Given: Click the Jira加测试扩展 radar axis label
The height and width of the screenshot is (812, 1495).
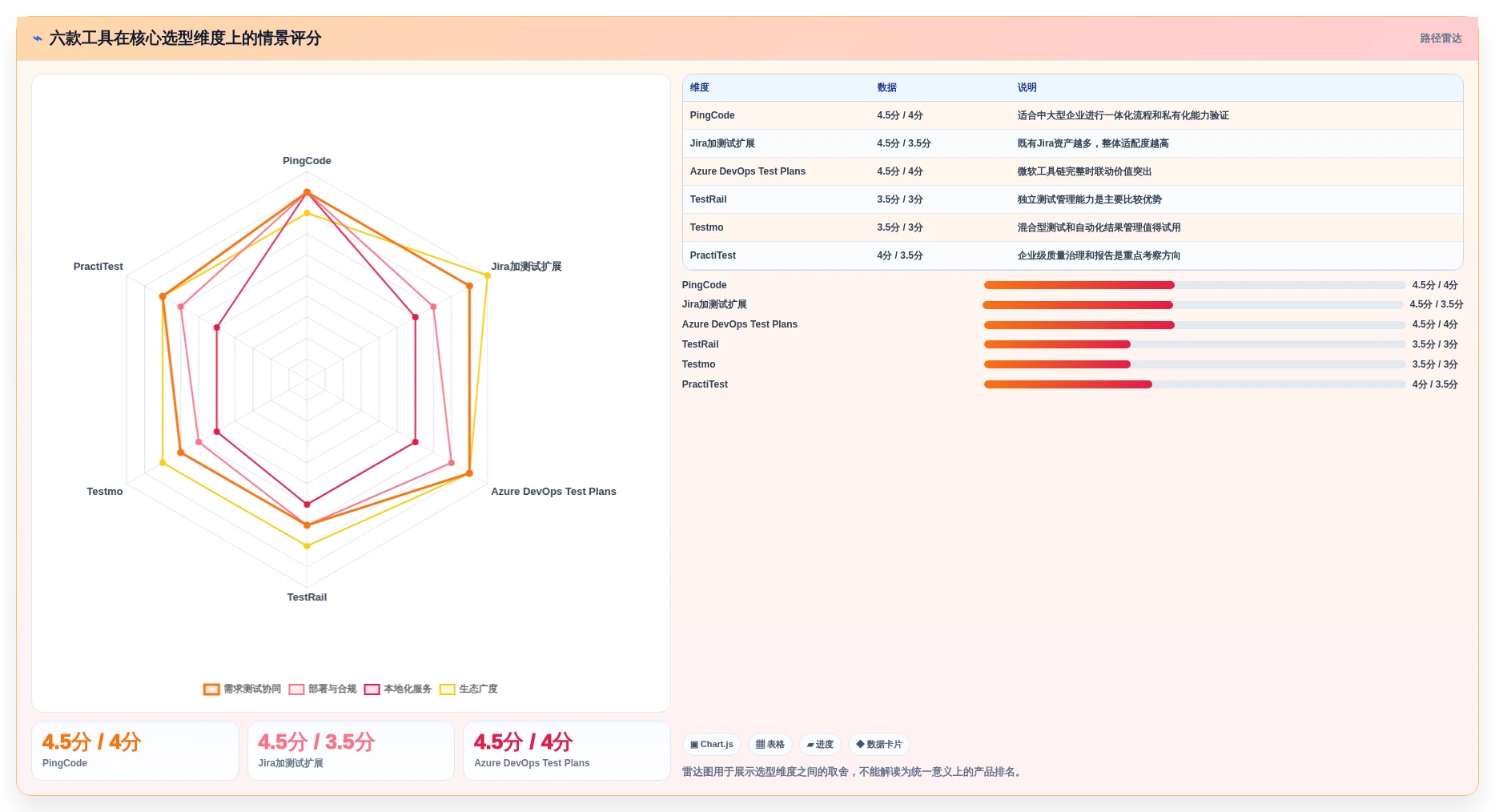Looking at the screenshot, I should pos(526,267).
